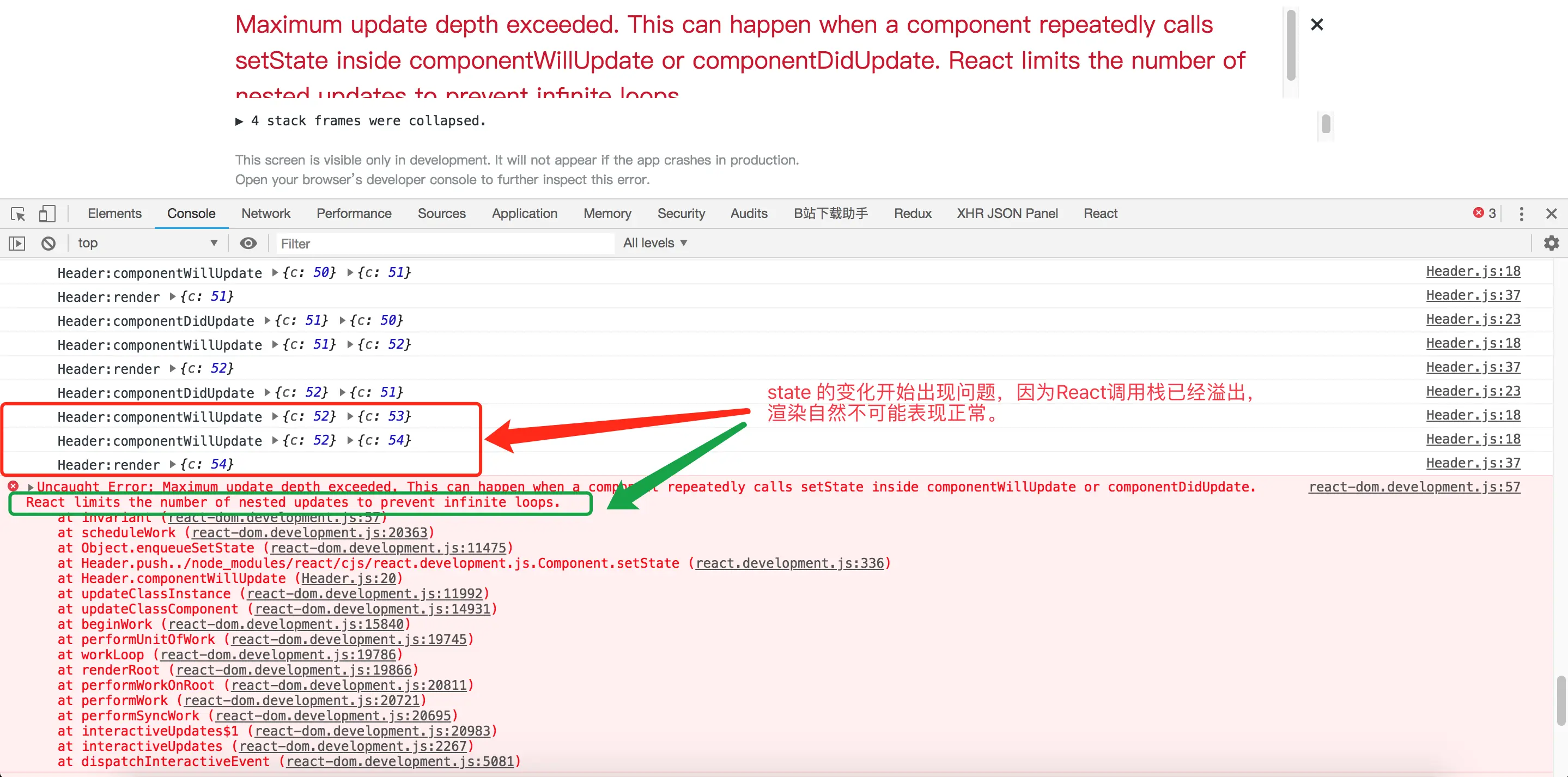Click the inspect element picker icon
The height and width of the screenshot is (777, 1568).
click(17, 214)
